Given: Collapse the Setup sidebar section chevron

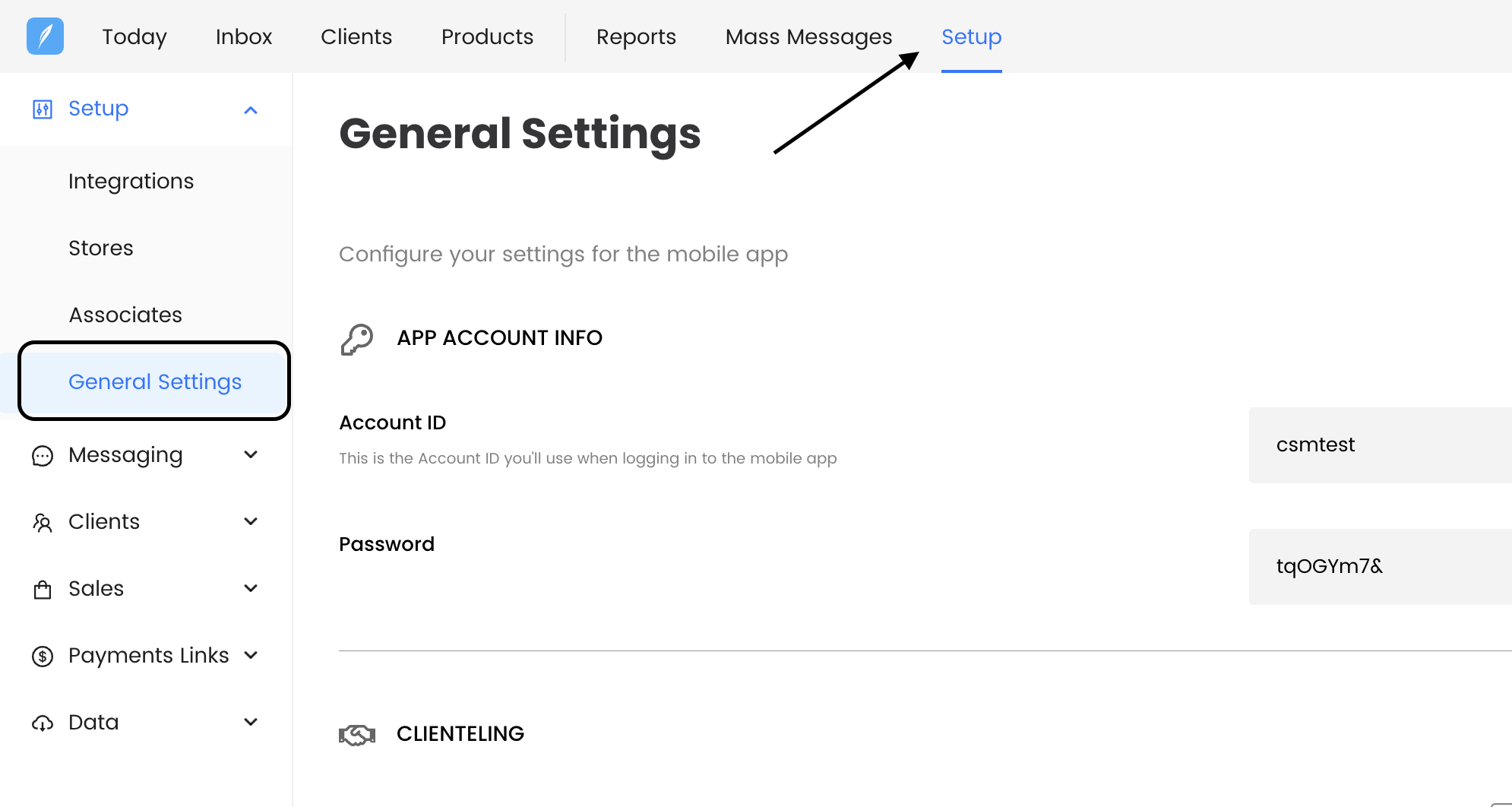Looking at the screenshot, I should pos(251,110).
